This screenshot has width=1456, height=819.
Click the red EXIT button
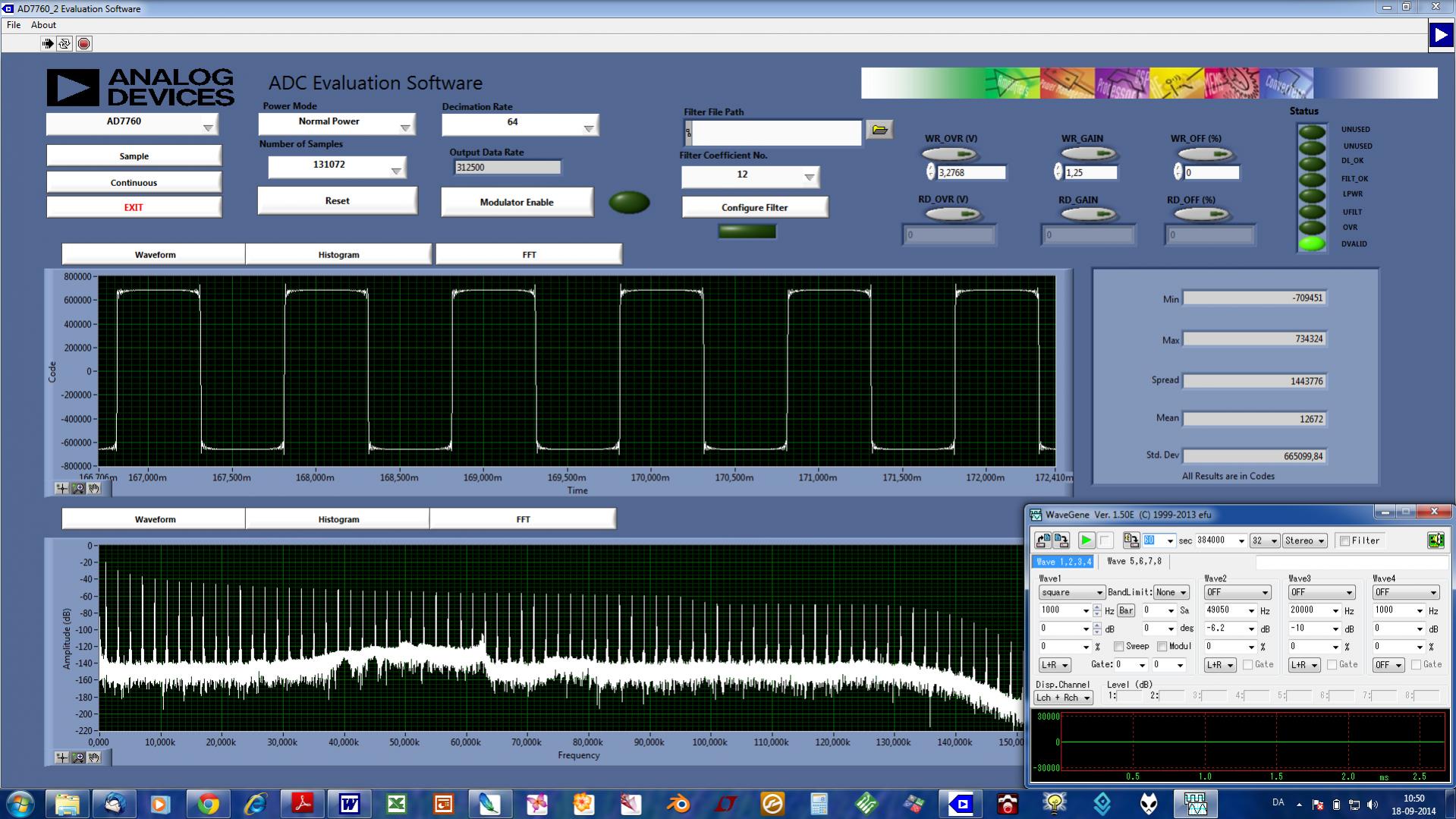[134, 206]
